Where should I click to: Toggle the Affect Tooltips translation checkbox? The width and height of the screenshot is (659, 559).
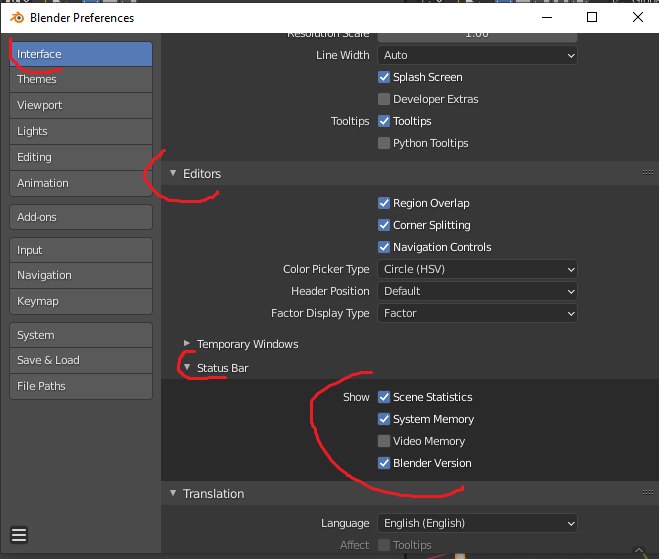click(384, 545)
